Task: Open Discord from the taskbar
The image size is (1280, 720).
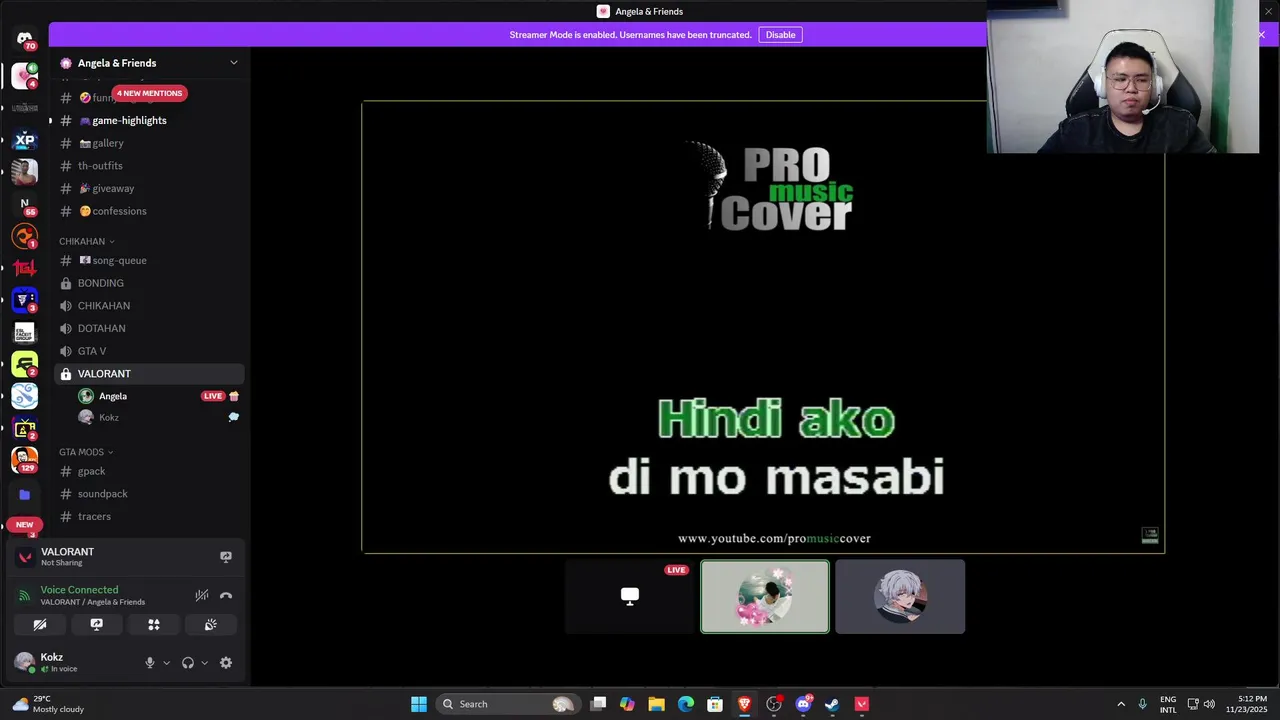Action: 803,704
